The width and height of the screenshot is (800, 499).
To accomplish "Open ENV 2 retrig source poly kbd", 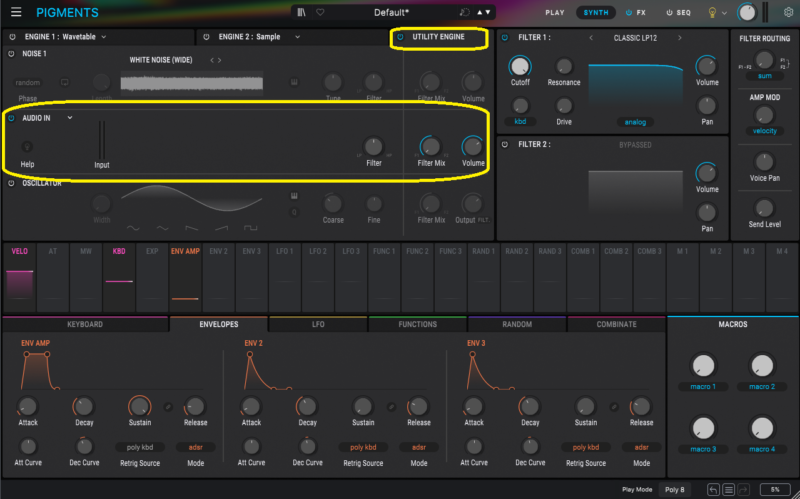I will pyautogui.click(x=363, y=447).
